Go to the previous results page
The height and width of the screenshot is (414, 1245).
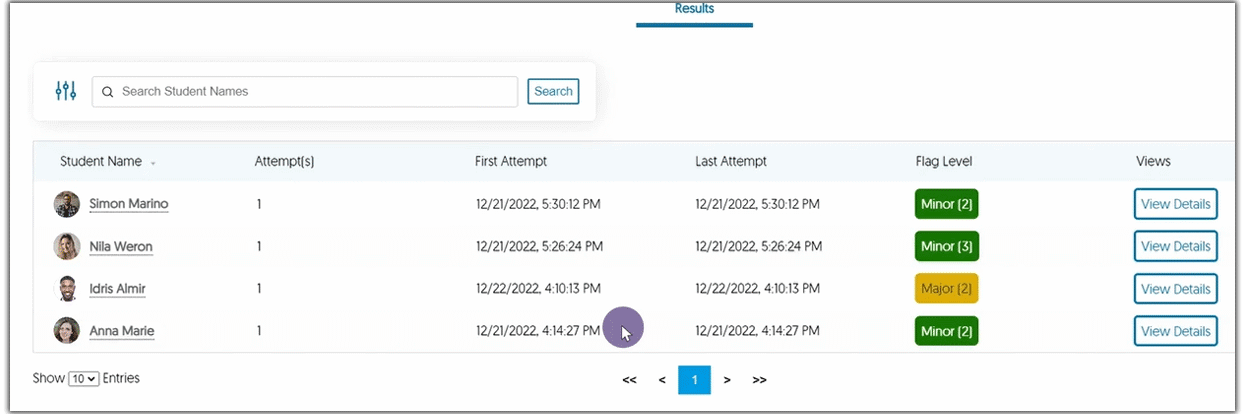(662, 380)
